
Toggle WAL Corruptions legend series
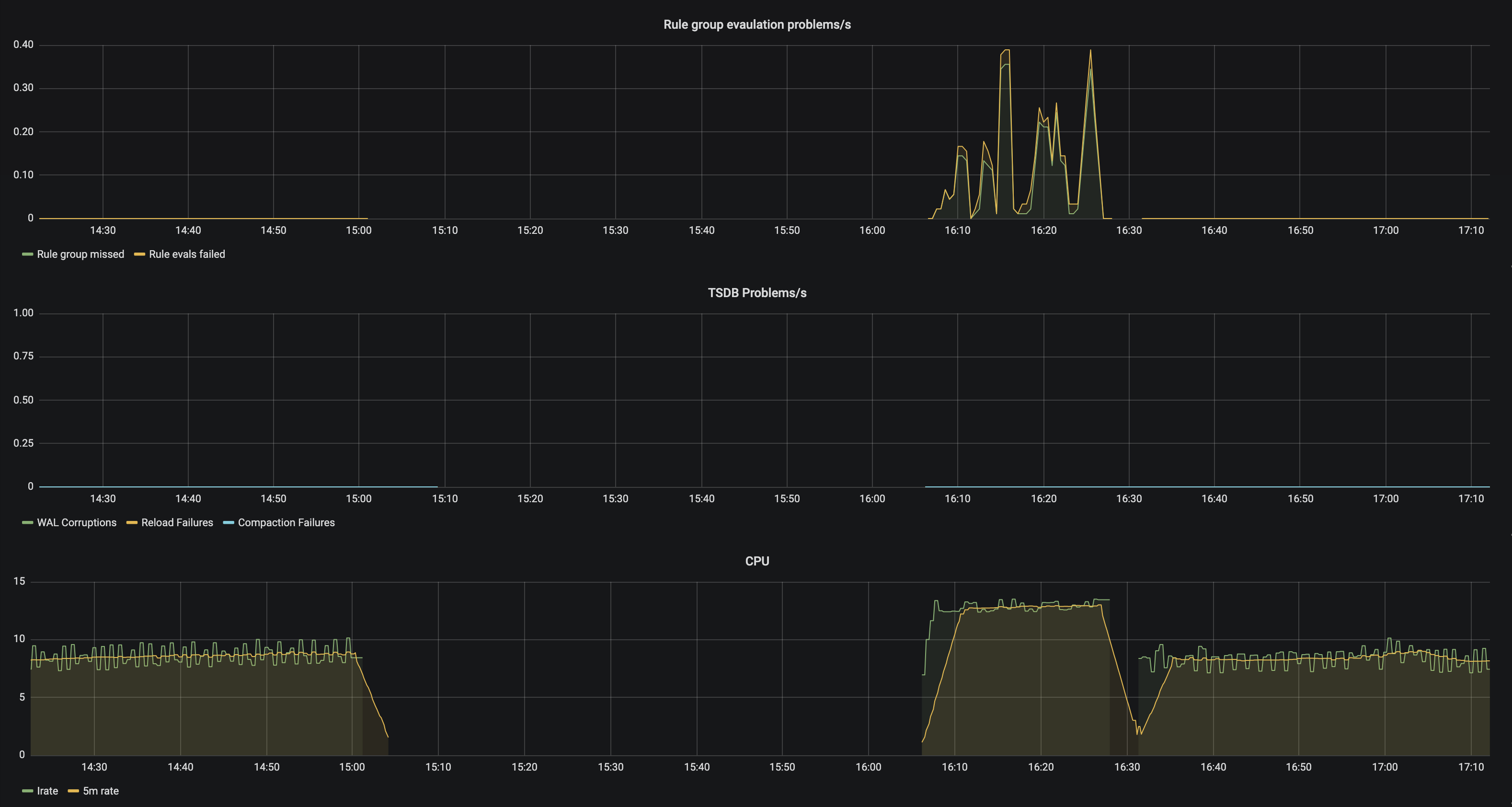(76, 522)
